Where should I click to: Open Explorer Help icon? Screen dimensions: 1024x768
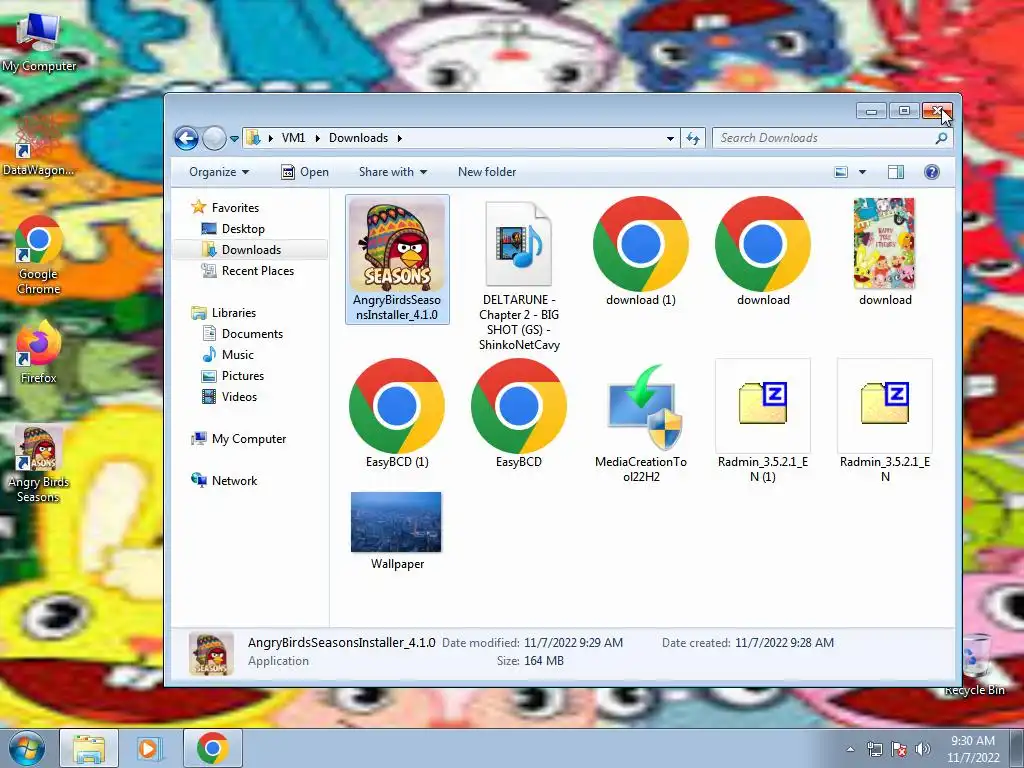point(932,172)
